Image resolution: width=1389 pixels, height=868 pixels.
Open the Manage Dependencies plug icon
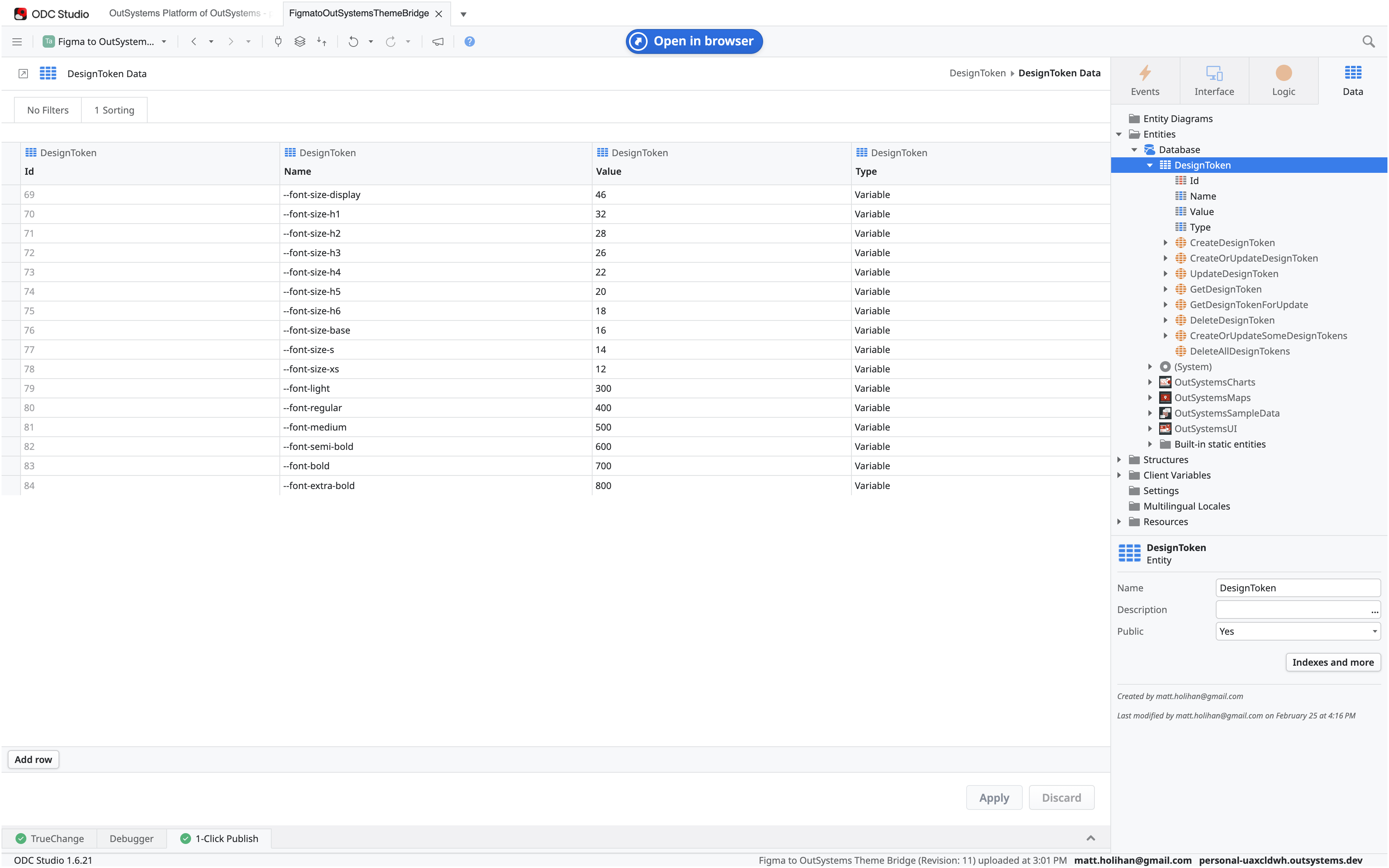pyautogui.click(x=278, y=41)
